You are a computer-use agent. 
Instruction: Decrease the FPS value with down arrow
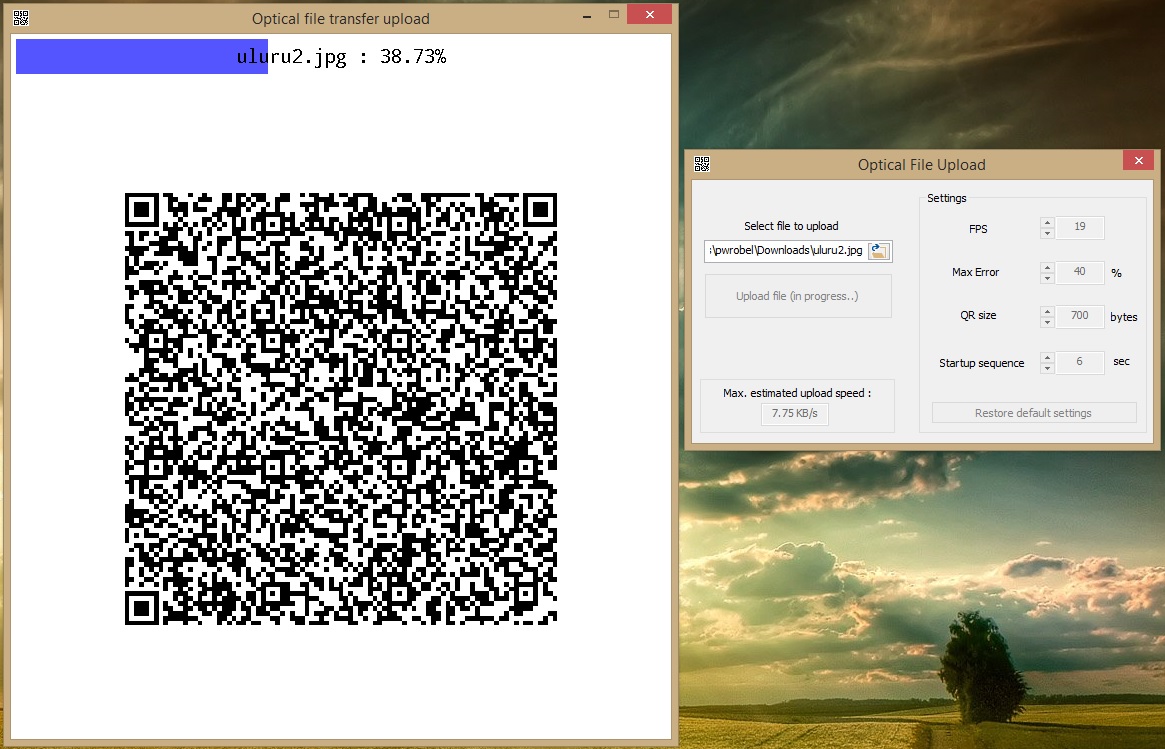(x=1047, y=233)
